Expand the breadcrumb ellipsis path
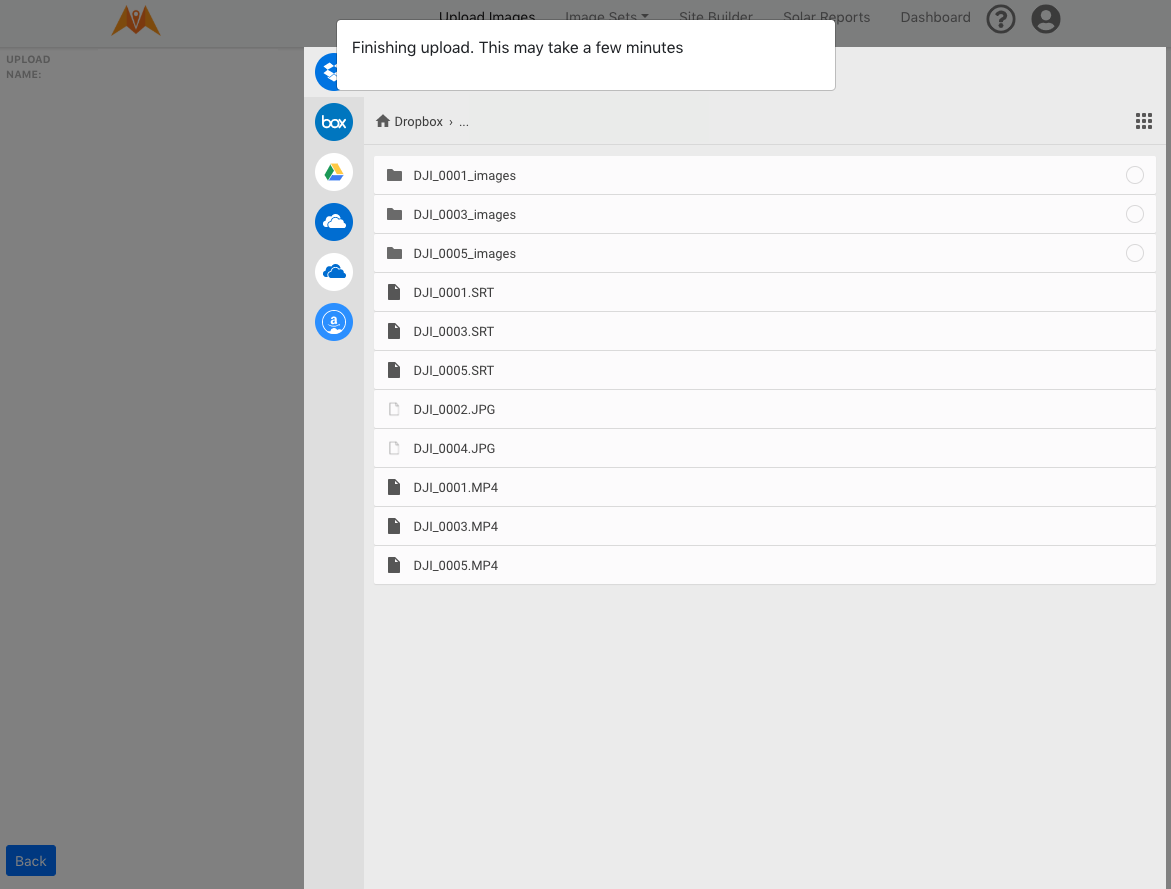This screenshot has height=889, width=1171. click(x=464, y=122)
